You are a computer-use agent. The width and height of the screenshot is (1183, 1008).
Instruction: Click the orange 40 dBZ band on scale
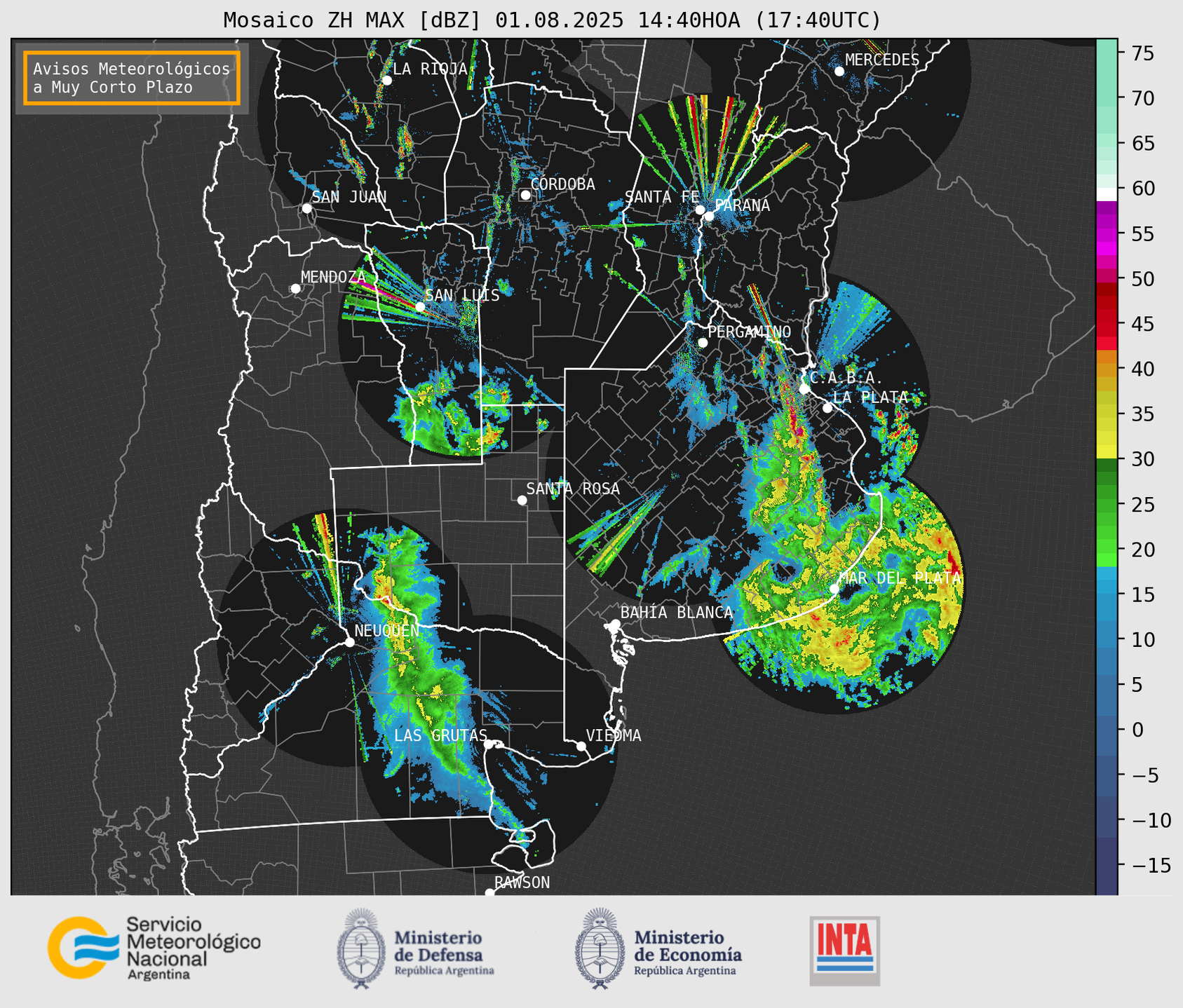1107,369
